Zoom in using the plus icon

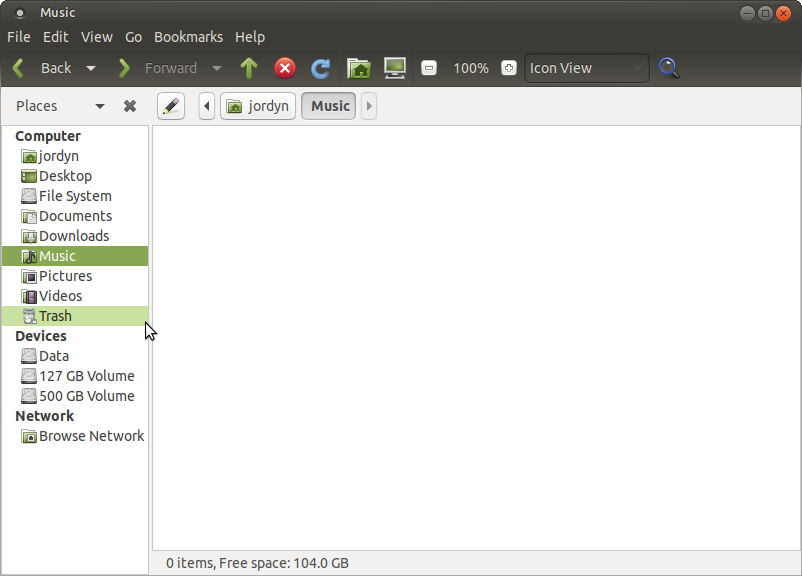pos(509,68)
